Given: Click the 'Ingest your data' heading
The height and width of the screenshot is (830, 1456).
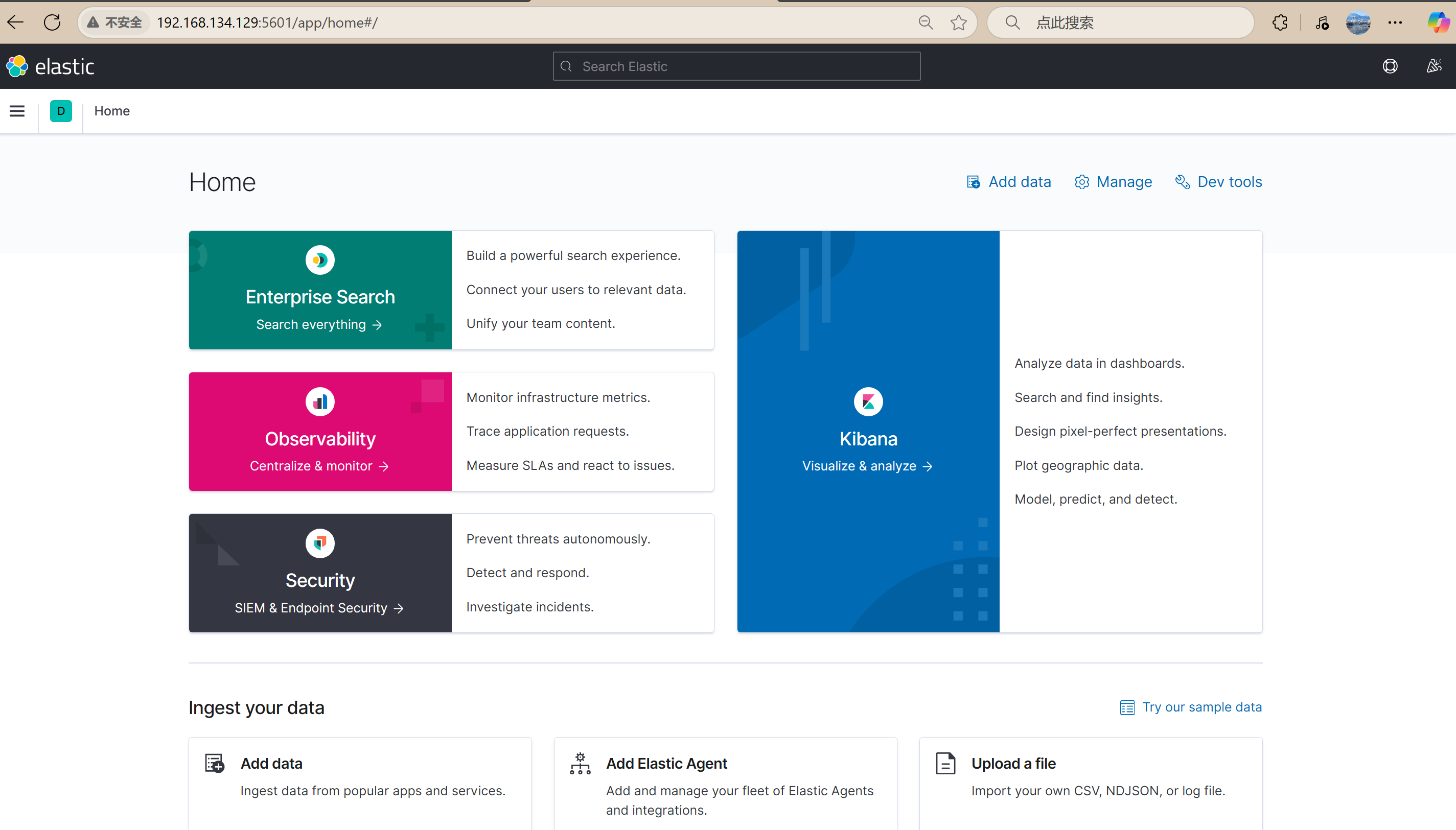Looking at the screenshot, I should pos(256,707).
